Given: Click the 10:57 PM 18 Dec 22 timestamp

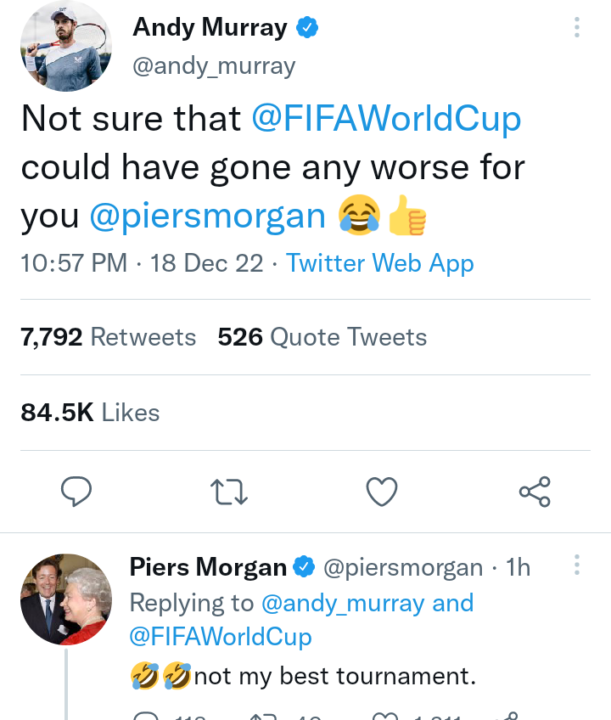Looking at the screenshot, I should click(142, 264).
